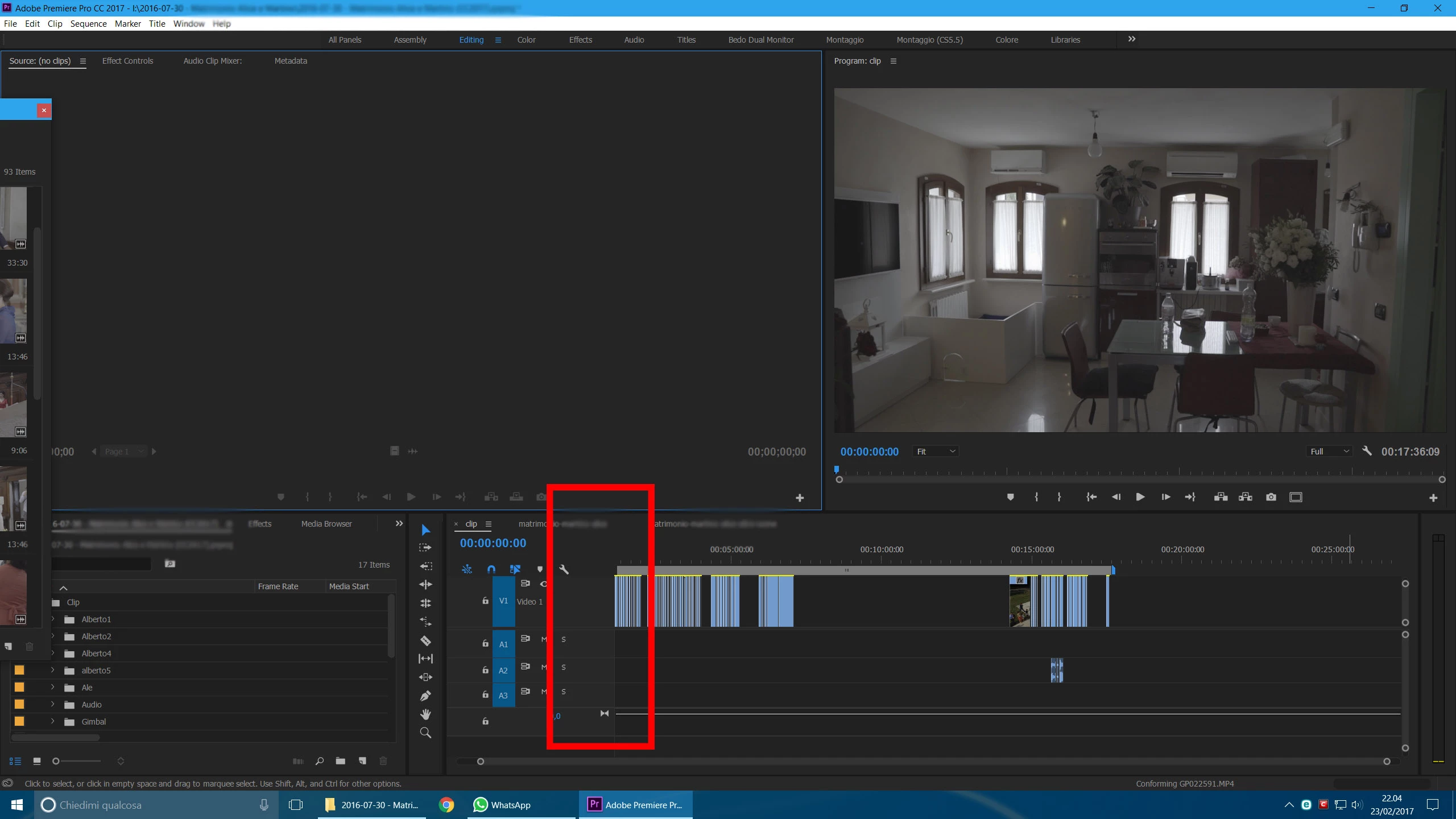Switch to the Effect Controls tab
This screenshot has width=1456, height=819.
(127, 61)
